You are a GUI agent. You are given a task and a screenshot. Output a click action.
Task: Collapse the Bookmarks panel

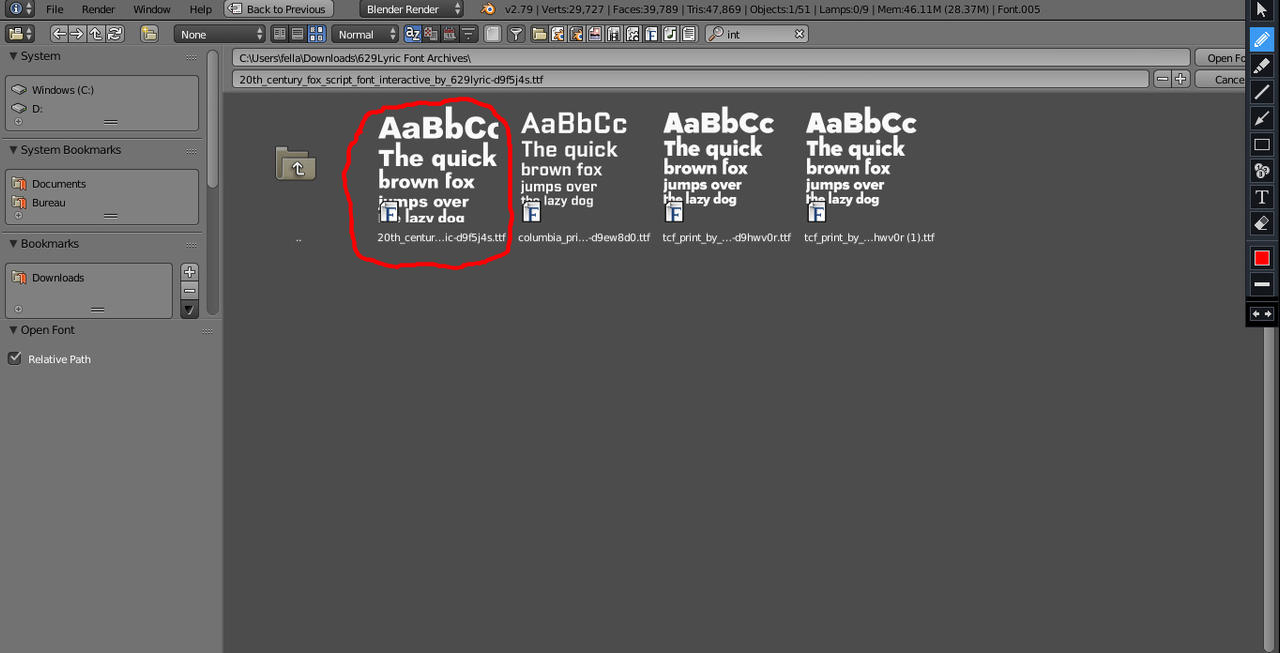point(14,244)
